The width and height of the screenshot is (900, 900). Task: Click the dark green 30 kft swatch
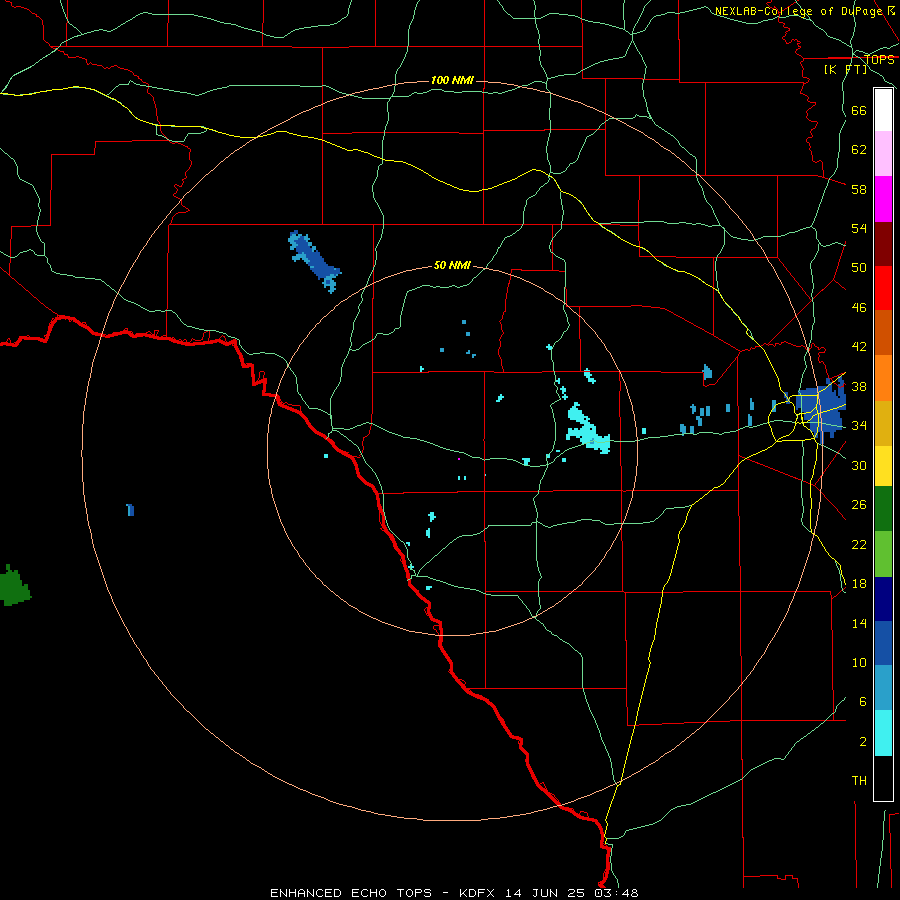click(x=883, y=509)
